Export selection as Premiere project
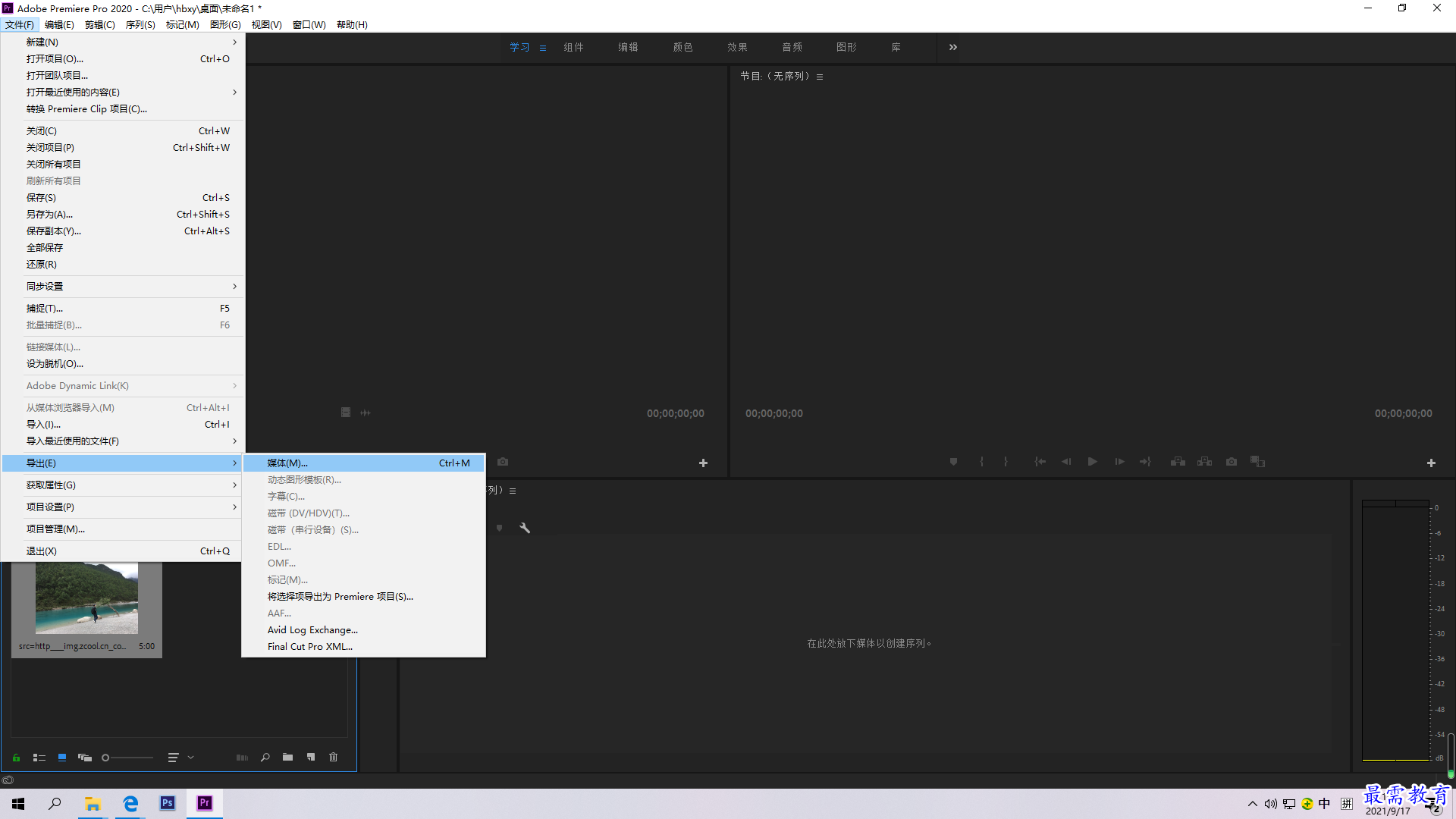The width and height of the screenshot is (1456, 819). click(x=364, y=597)
